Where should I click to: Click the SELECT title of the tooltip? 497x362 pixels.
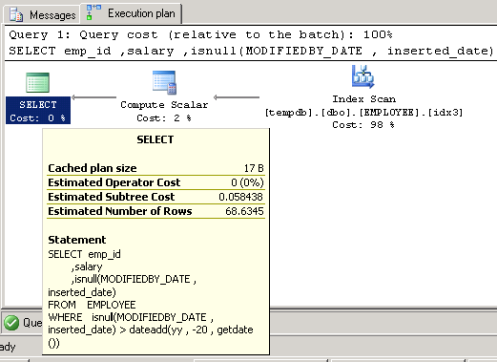(x=155, y=139)
